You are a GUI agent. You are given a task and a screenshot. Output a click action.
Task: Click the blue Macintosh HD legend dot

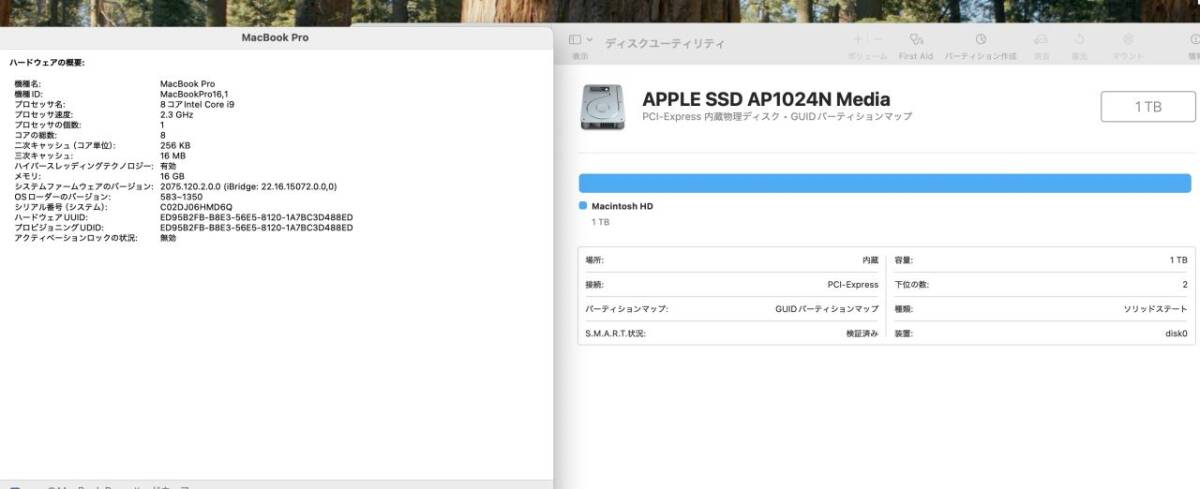(x=583, y=206)
